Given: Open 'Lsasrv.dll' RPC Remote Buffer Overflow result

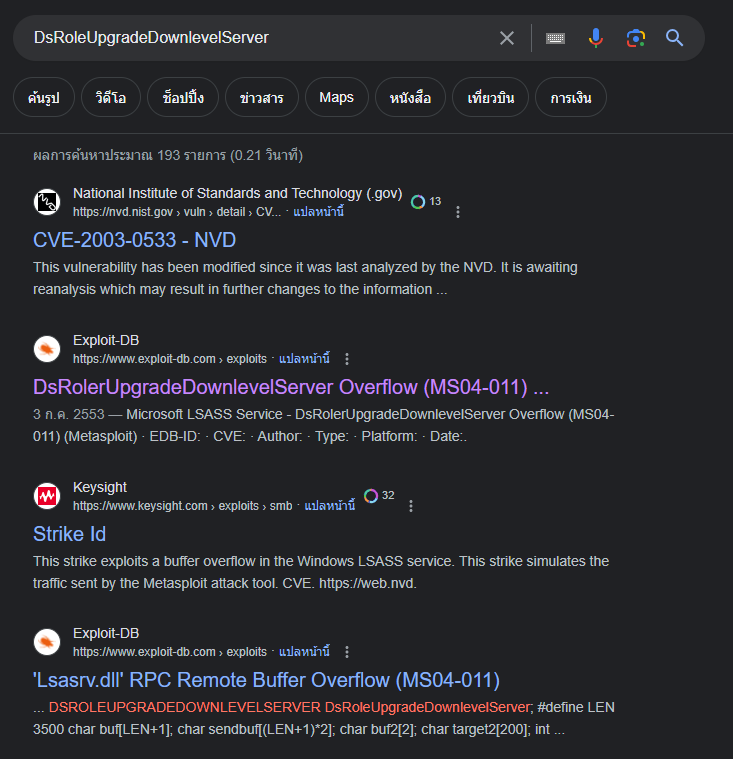Looking at the screenshot, I should click(x=266, y=680).
